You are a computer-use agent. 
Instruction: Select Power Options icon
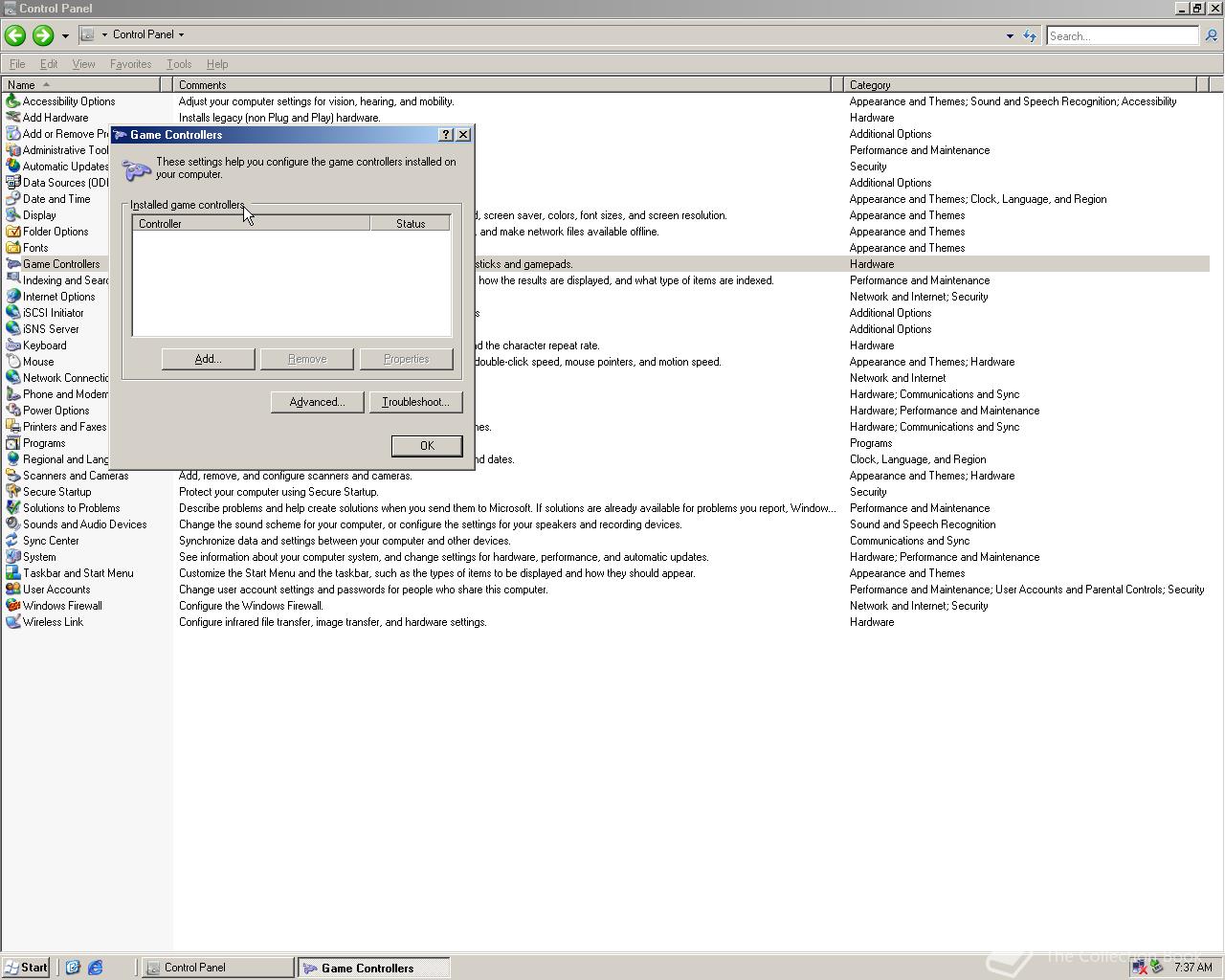[12, 411]
